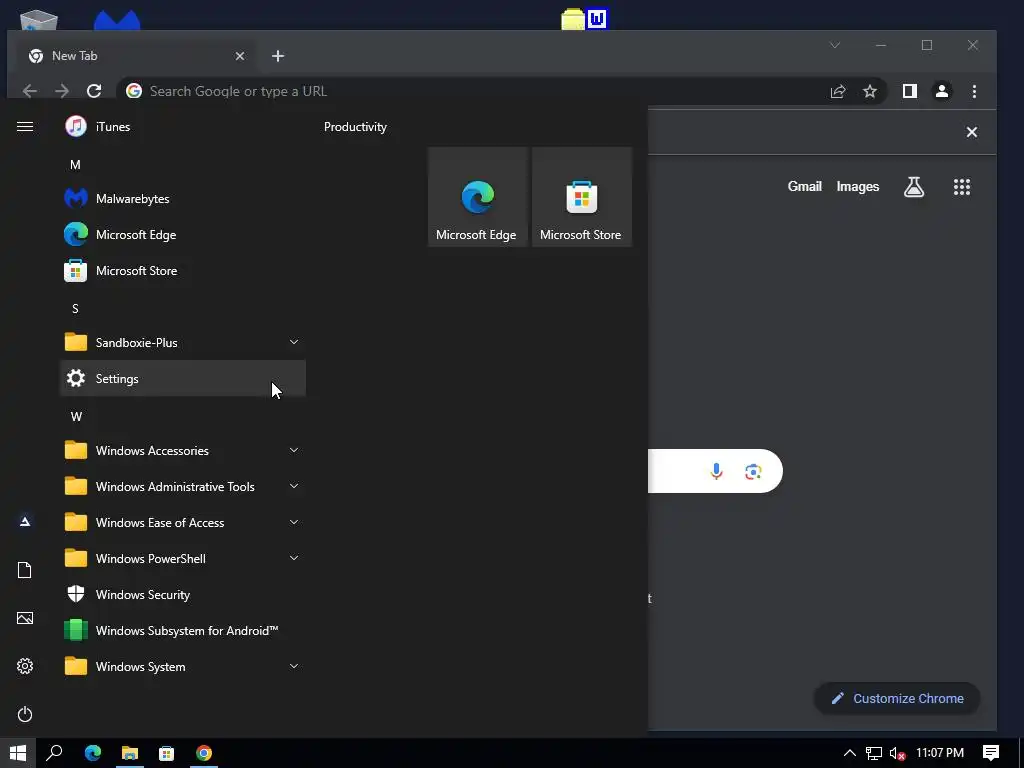Open File Explorer from the taskbar
The image size is (1024, 768).
(x=130, y=753)
